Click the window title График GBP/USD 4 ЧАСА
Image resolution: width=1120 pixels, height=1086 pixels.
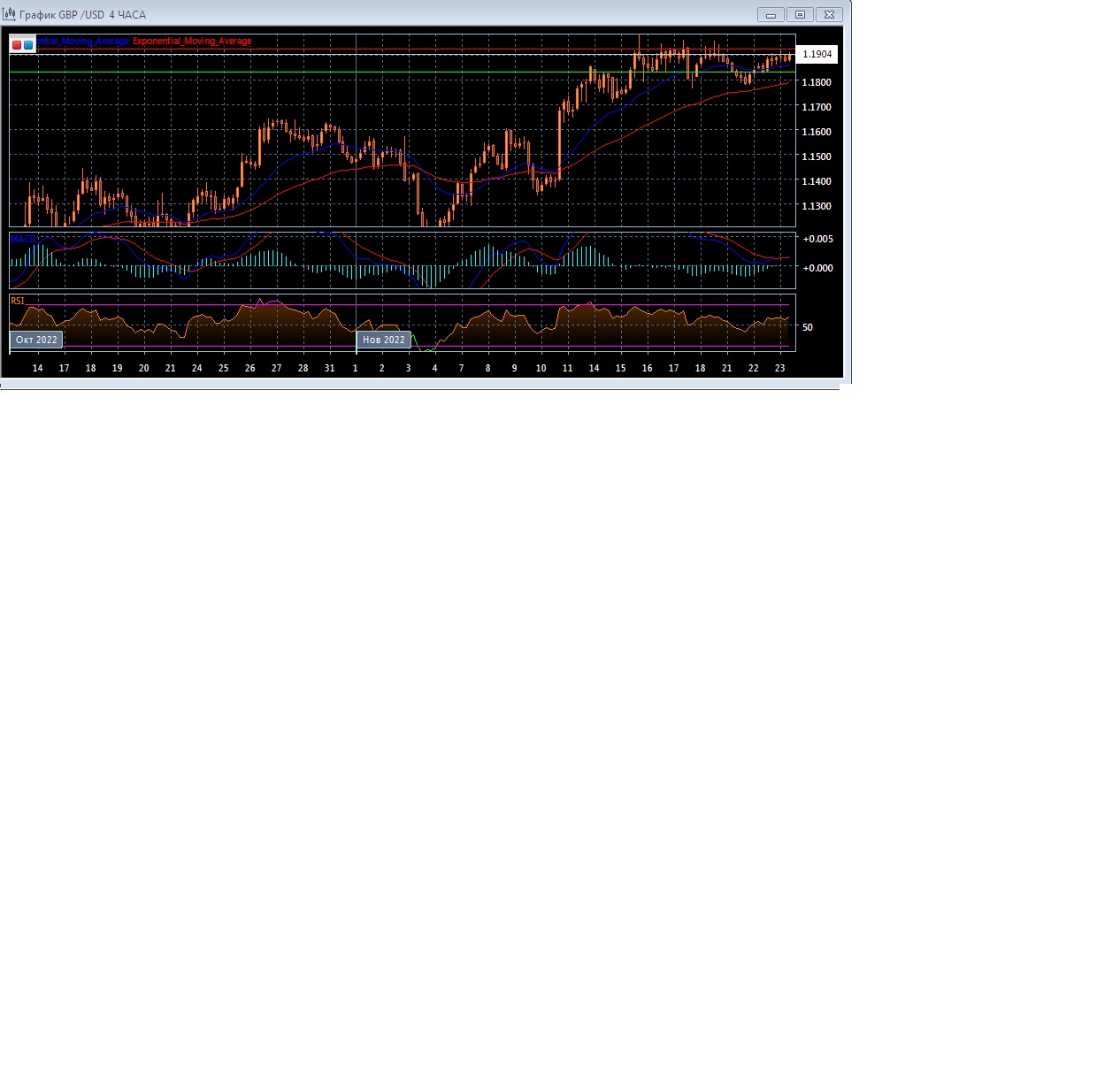[82, 15]
